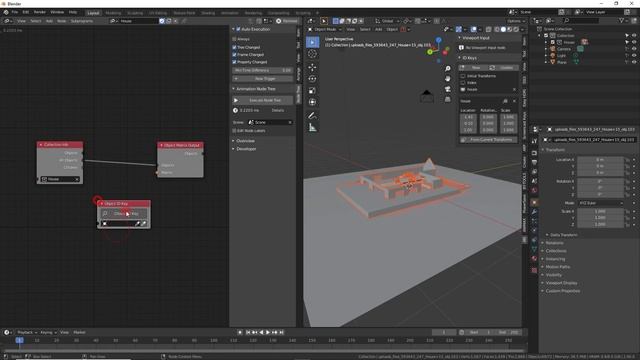
Task: Open the Global transform orientation dropdown
Action: tap(387, 21)
